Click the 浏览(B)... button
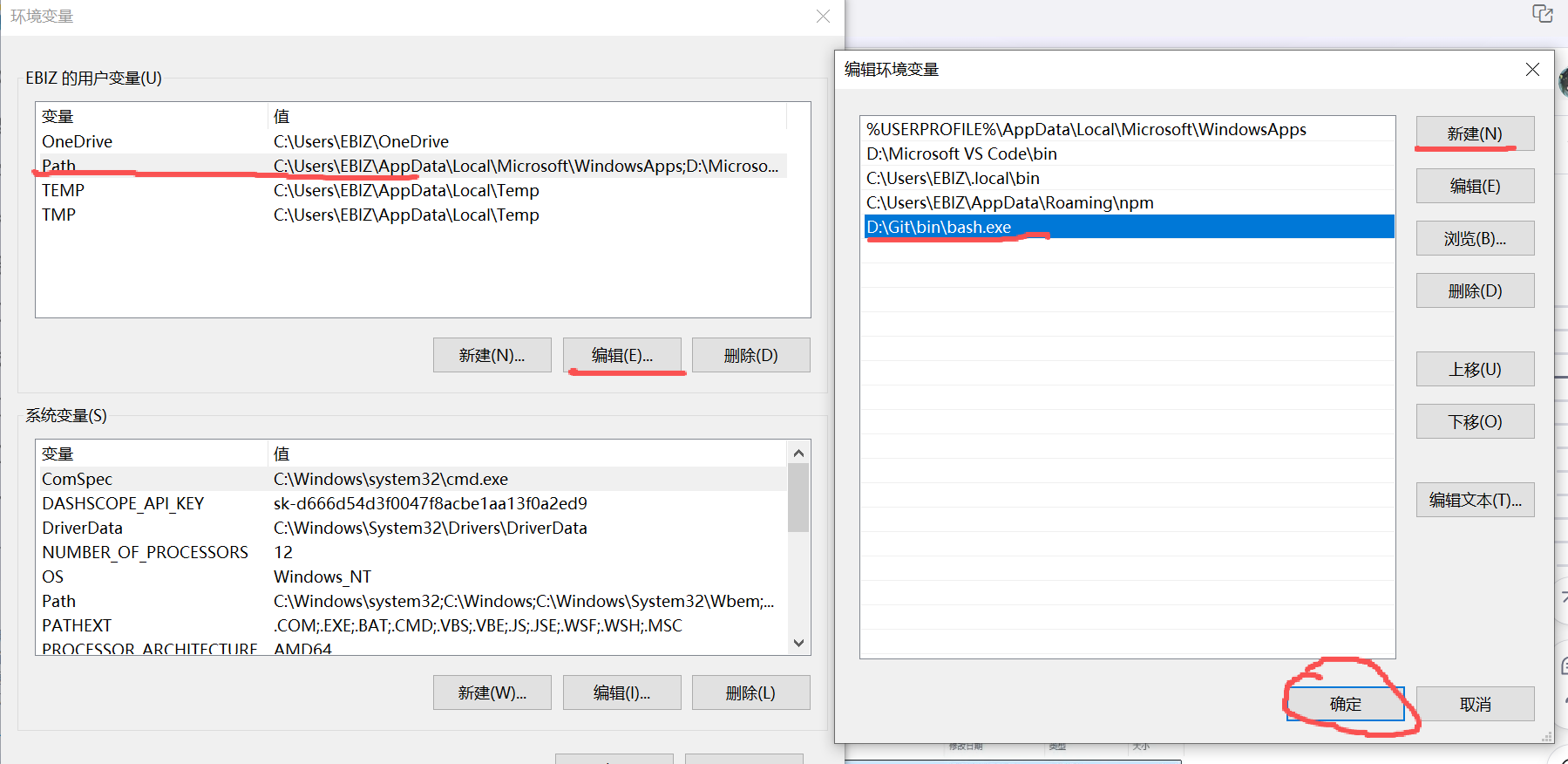 pos(1475,238)
